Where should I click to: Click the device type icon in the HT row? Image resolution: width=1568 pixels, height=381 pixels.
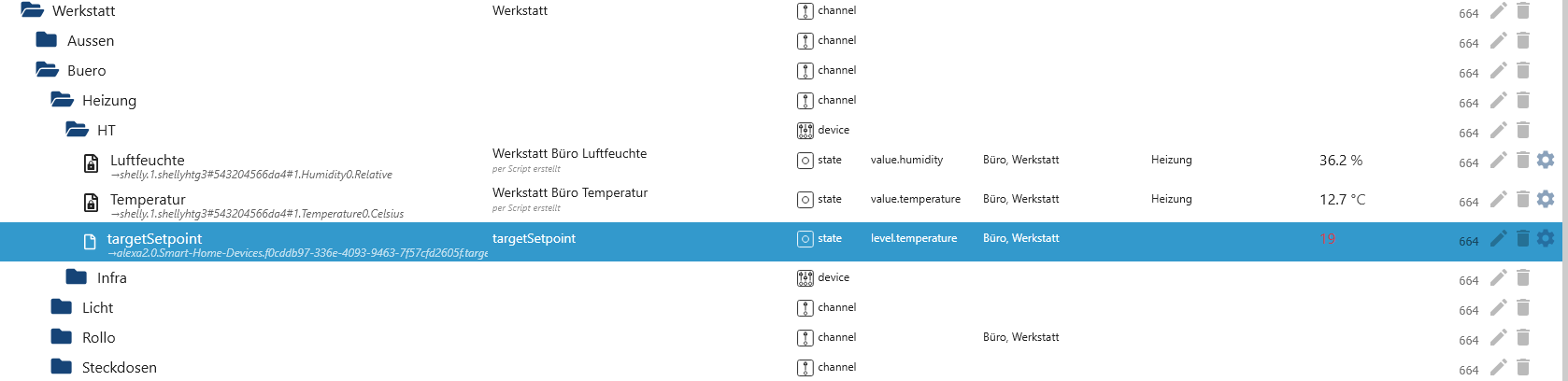[805, 131]
